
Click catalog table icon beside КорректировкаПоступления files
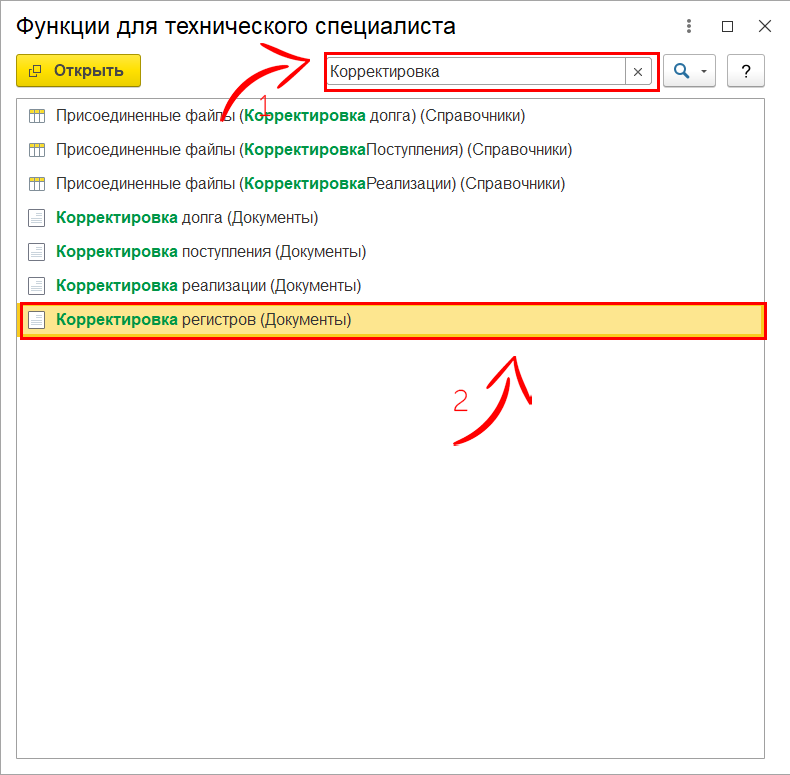(37, 150)
